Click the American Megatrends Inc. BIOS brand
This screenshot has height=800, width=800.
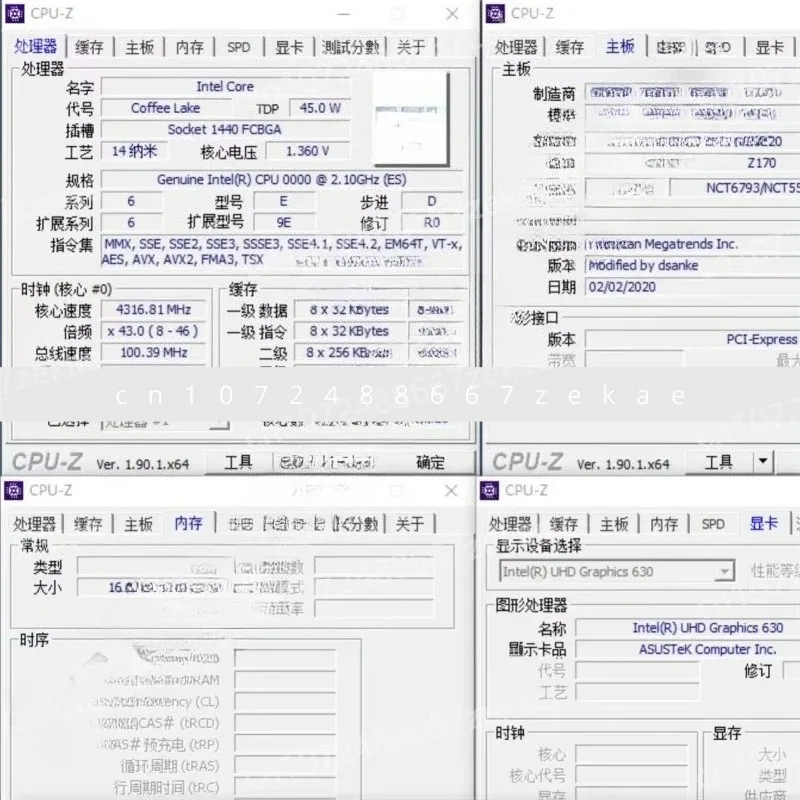[692, 244]
